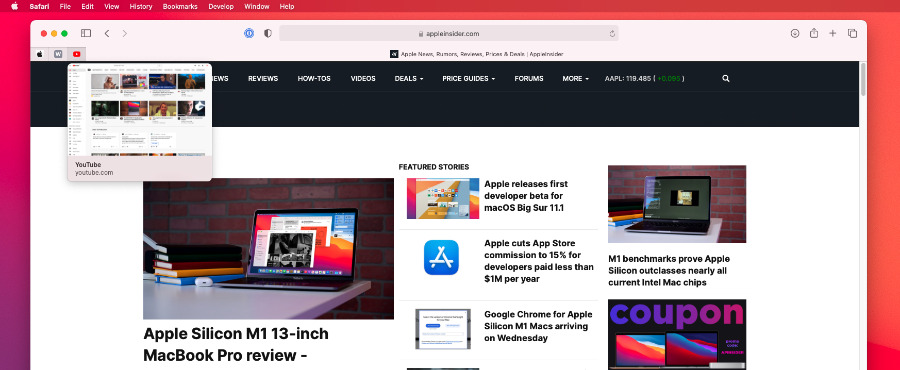Click the site search magnifier icon
This screenshot has width=900, height=370.
pos(726,79)
